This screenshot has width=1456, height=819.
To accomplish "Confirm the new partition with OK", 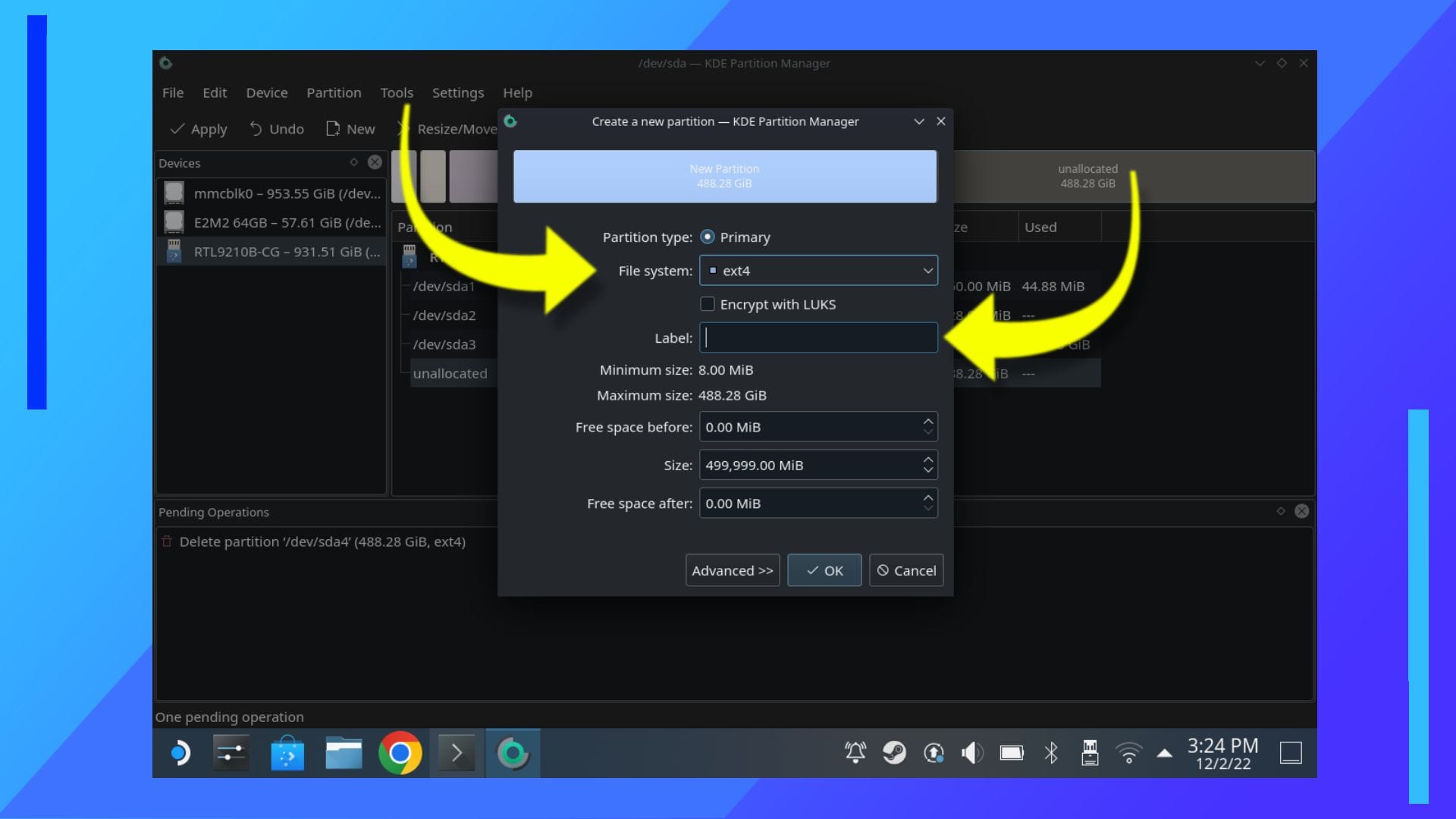I will pyautogui.click(x=824, y=570).
